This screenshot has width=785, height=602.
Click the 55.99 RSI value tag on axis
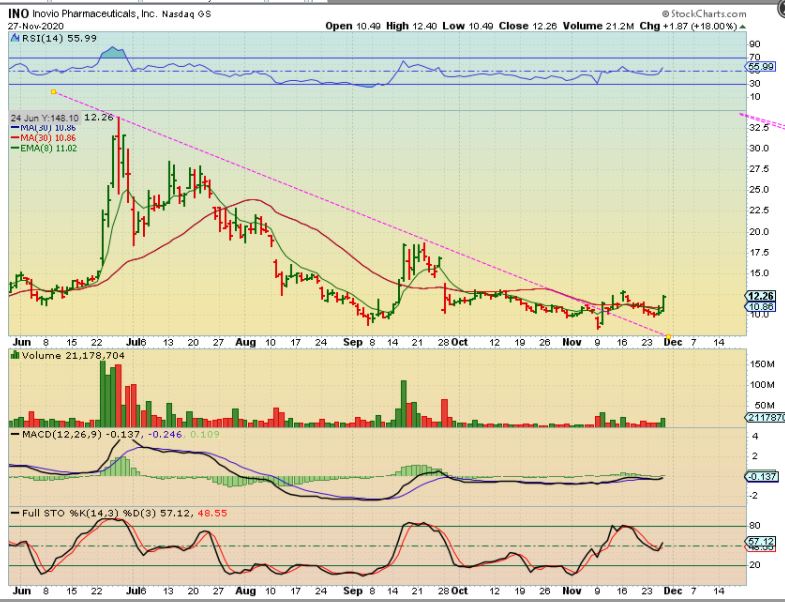pos(761,66)
